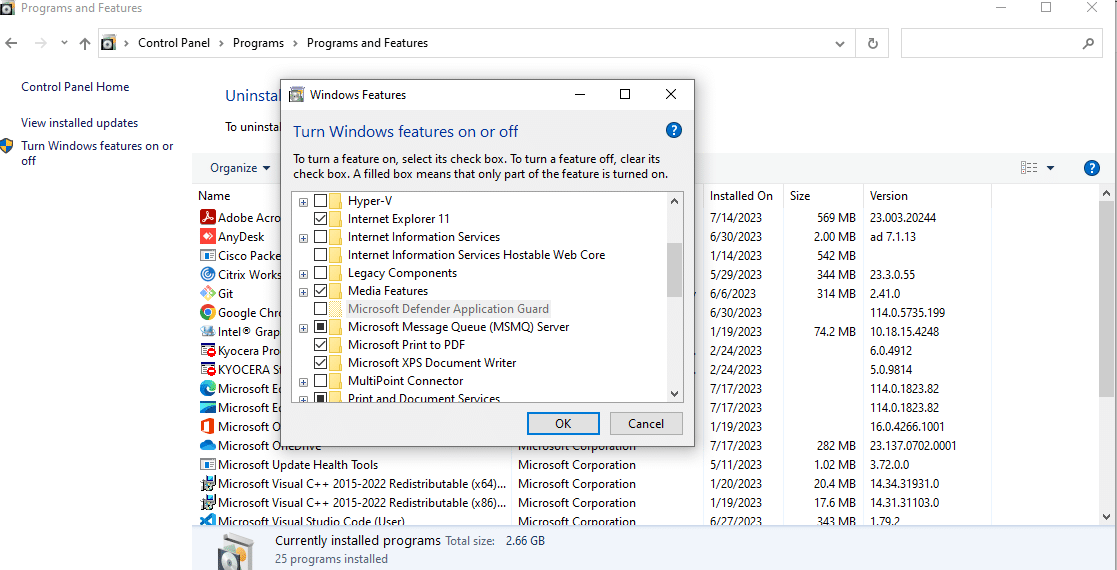Uncheck Microsoft Print to PDF checkbox
Viewport: 1117px width, 570px height.
[321, 345]
